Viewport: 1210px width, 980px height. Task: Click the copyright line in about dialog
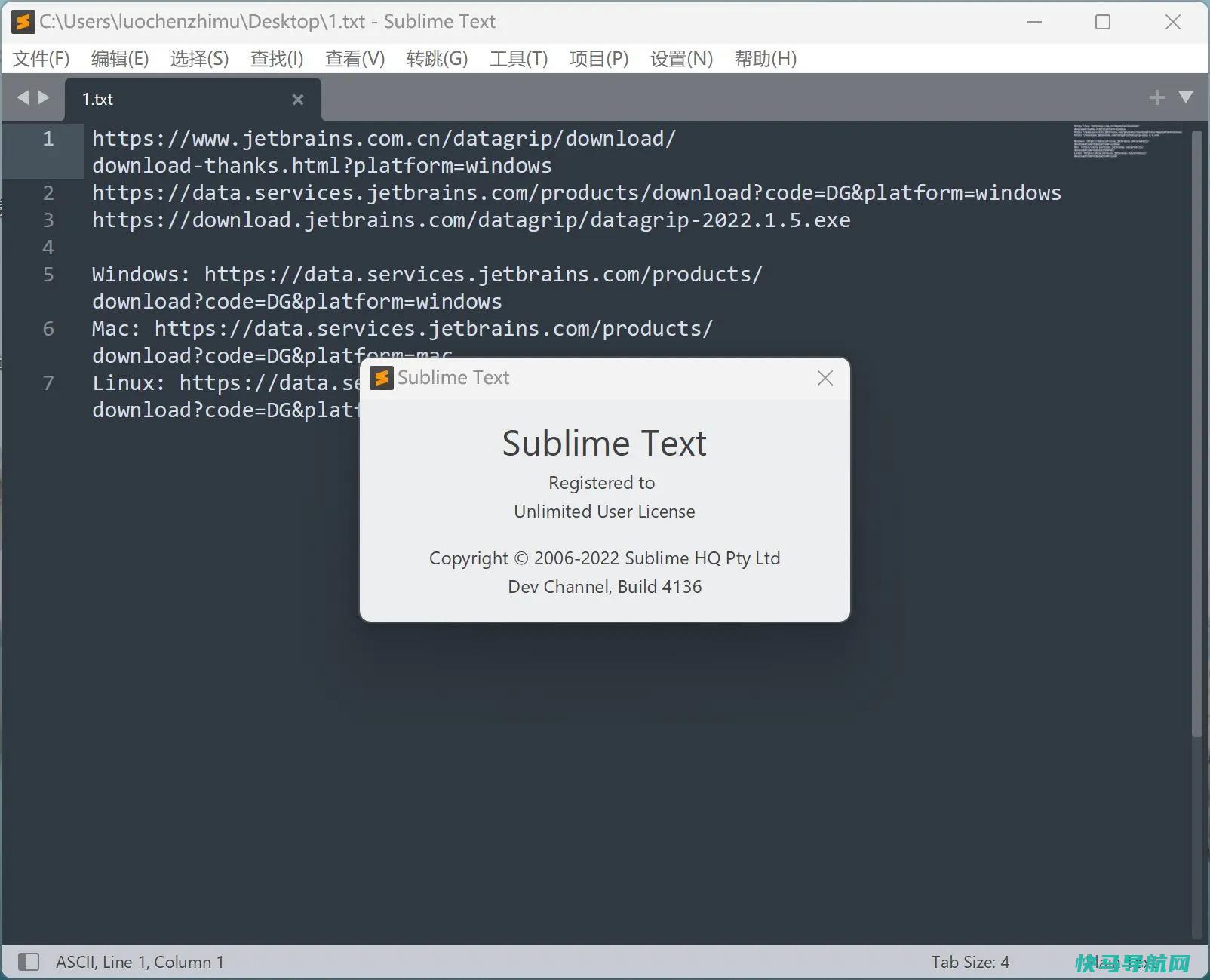pyautogui.click(x=604, y=558)
